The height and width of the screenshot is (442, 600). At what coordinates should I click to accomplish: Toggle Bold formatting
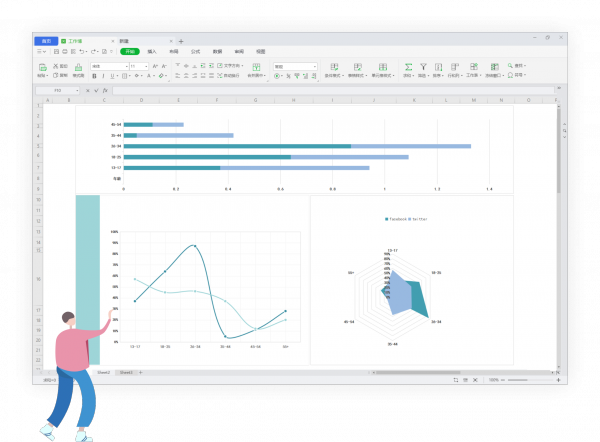tap(94, 75)
